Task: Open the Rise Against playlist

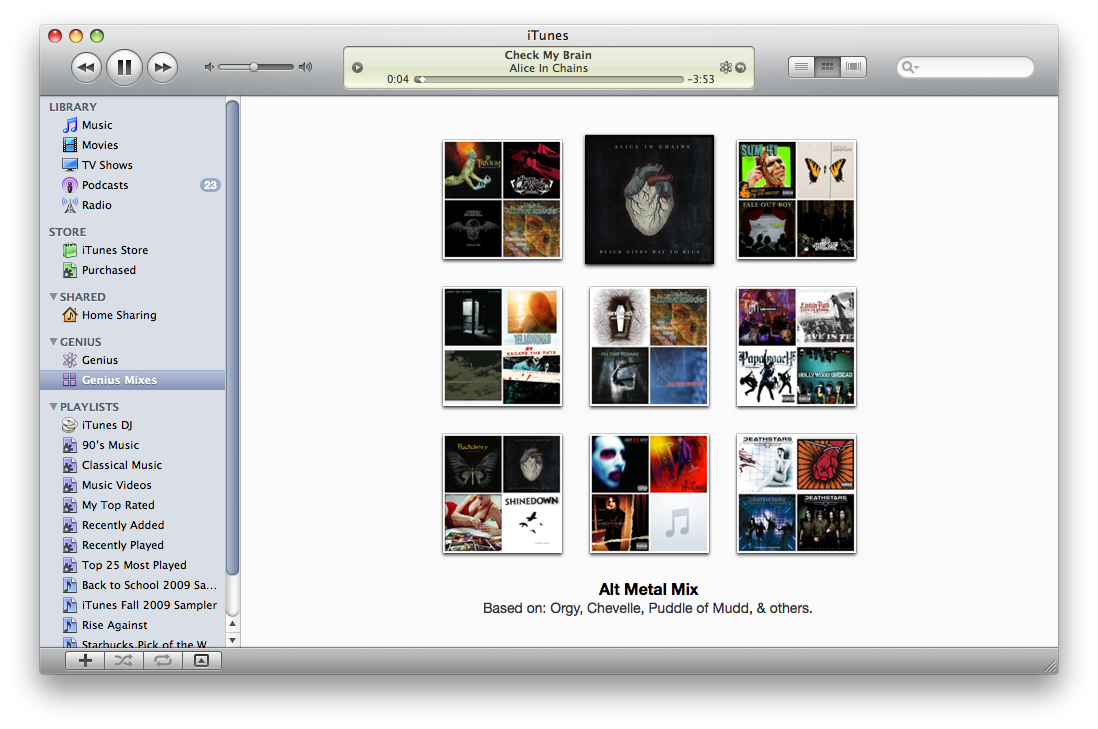Action: 133,625
